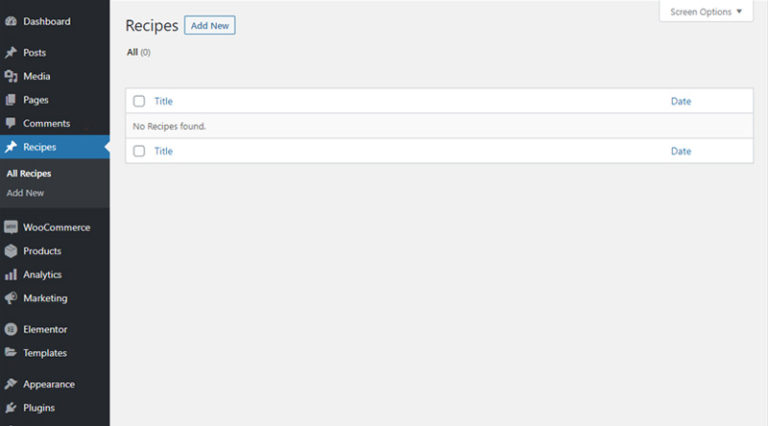768x426 pixels.
Task: Sort by the Date column header
Action: (x=680, y=101)
